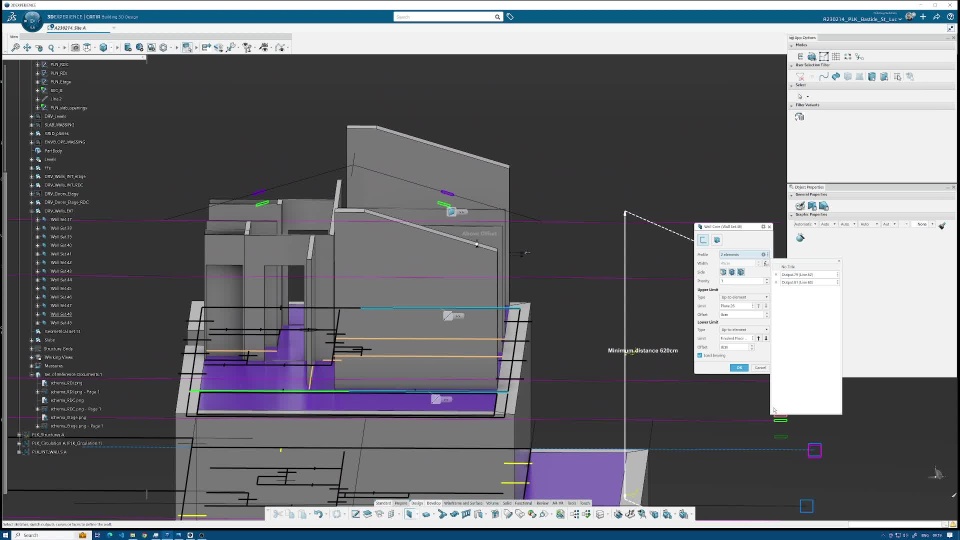Image resolution: width=960 pixels, height=540 pixels.
Task: Open the lower limit Type dropdown
Action: coord(745,329)
